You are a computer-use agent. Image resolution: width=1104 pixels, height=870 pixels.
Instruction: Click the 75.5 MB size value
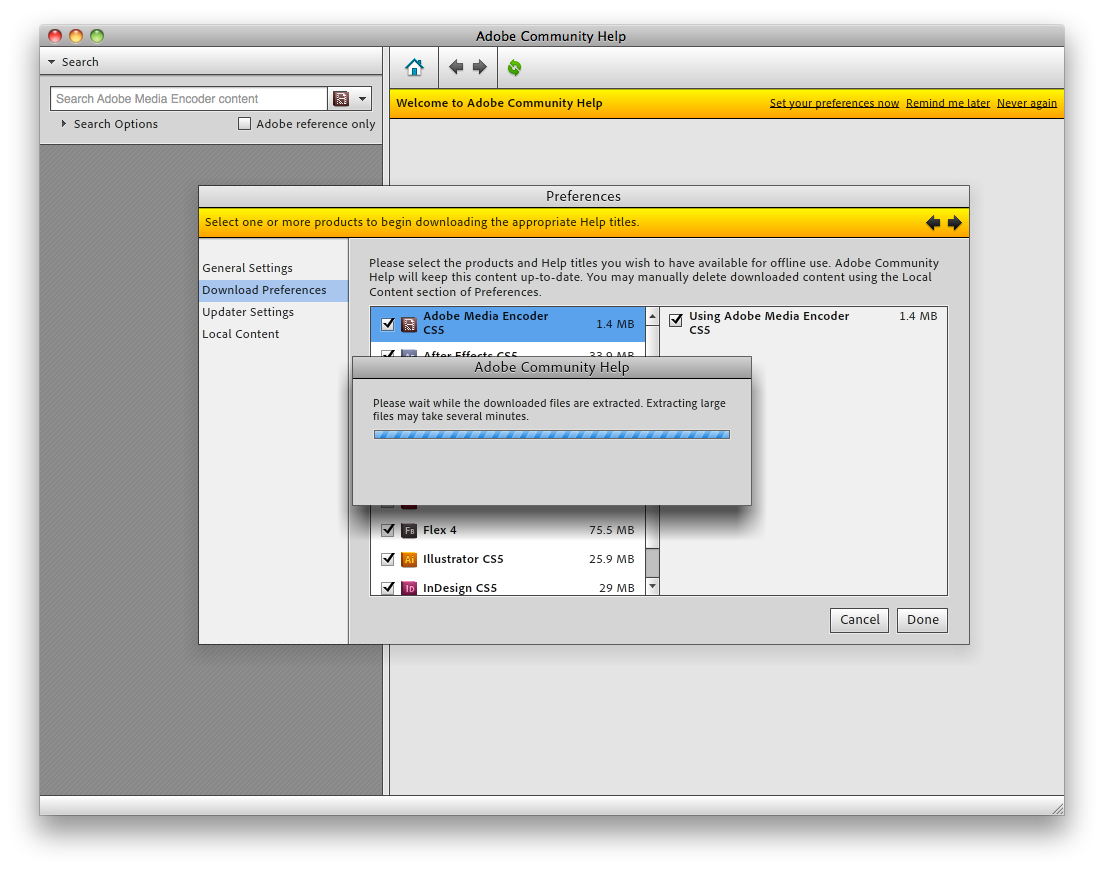pos(611,530)
